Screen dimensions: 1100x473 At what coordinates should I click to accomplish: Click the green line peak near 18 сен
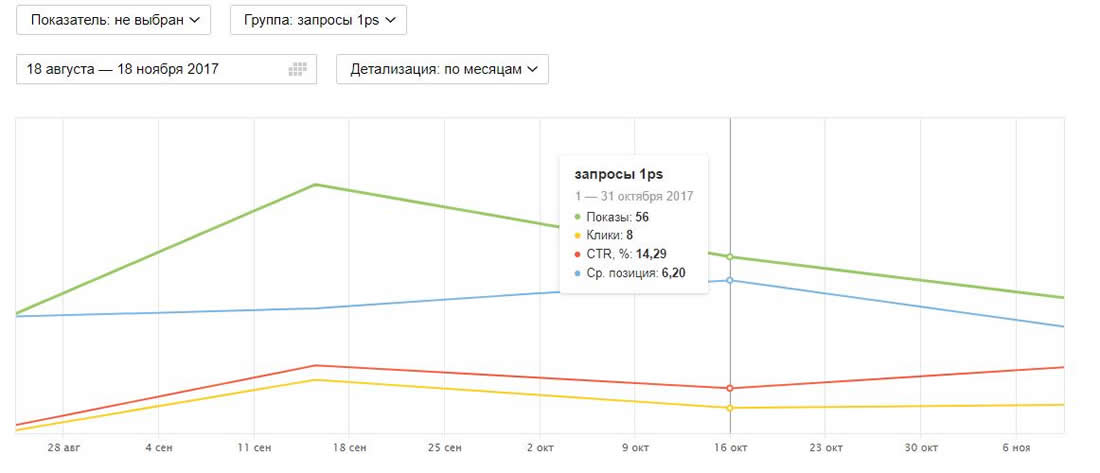(316, 185)
